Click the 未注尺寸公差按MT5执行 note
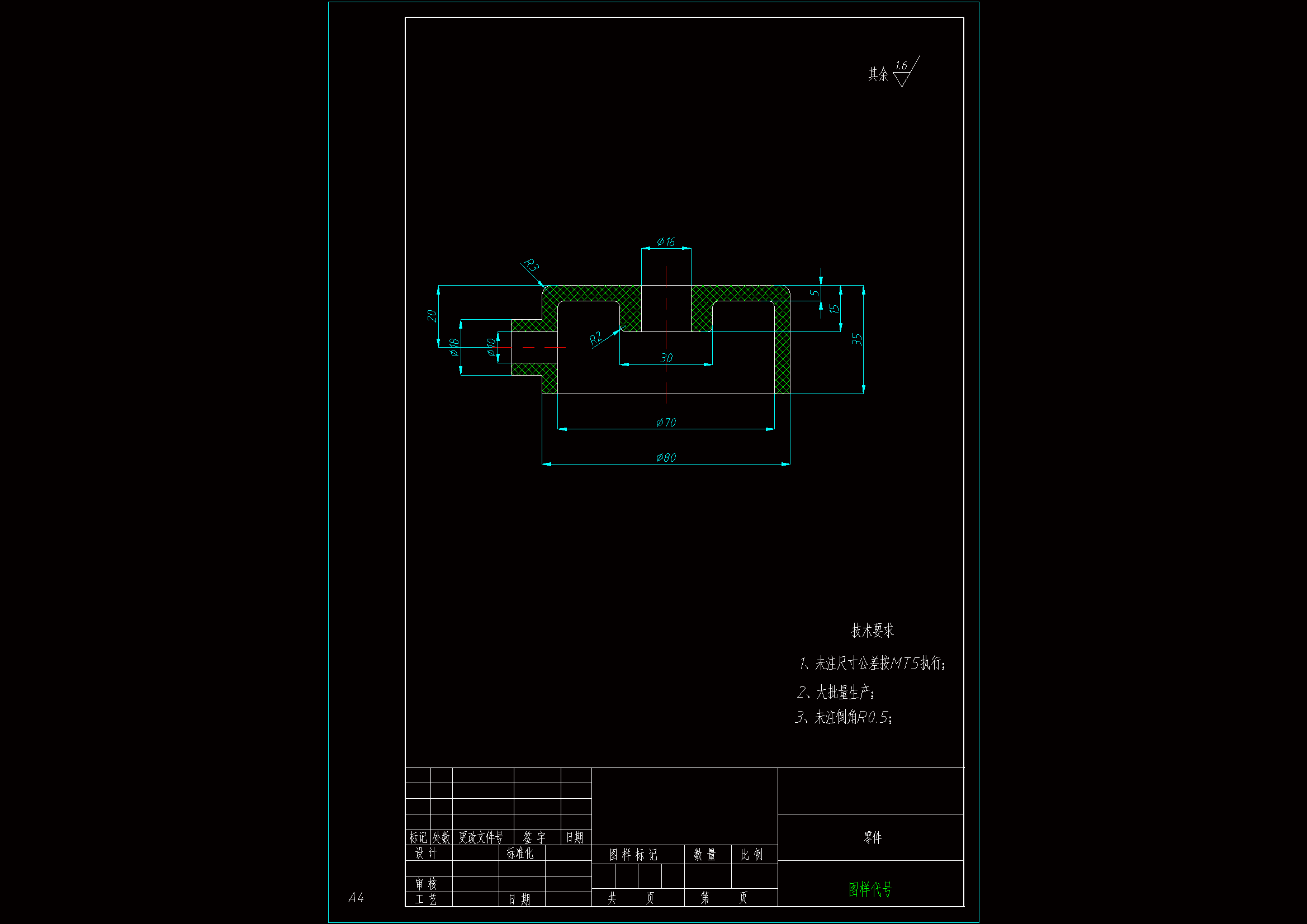 [x=872, y=664]
